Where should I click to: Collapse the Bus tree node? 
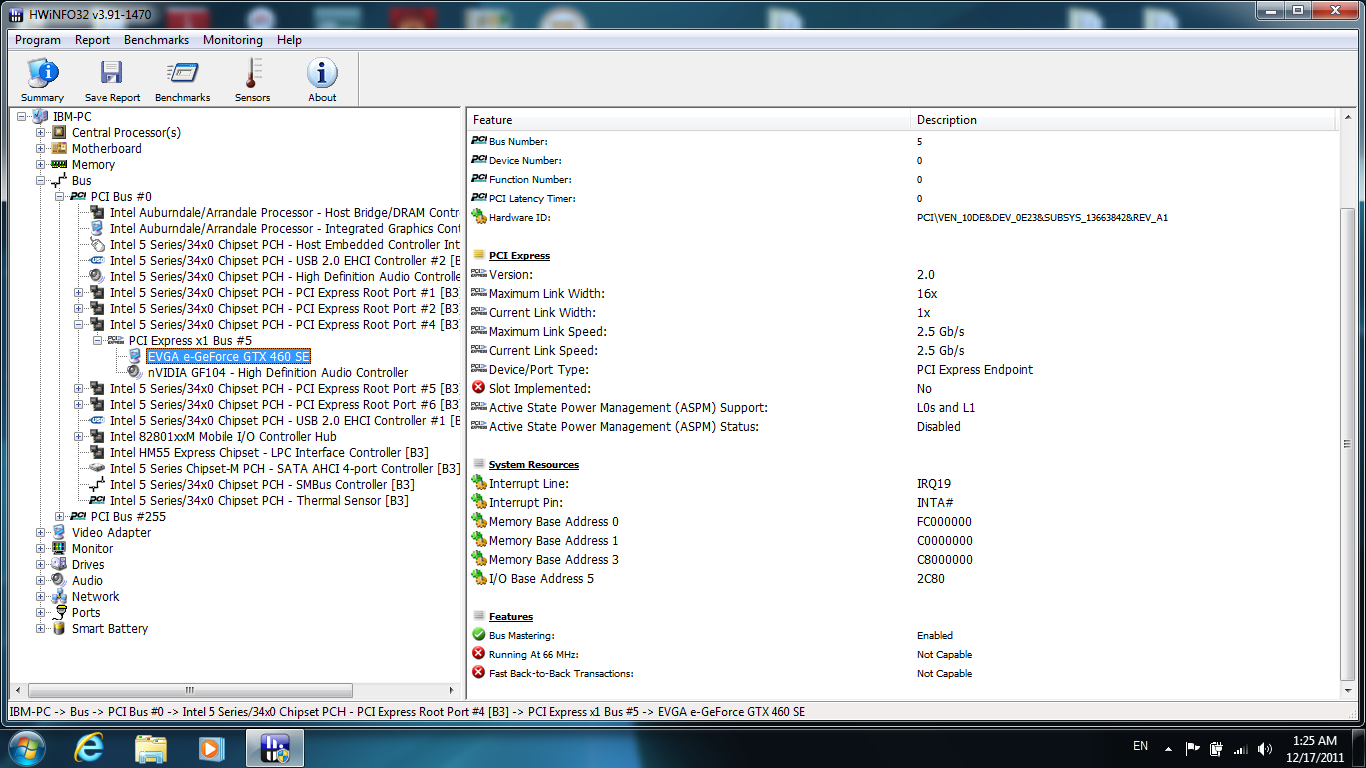41,180
